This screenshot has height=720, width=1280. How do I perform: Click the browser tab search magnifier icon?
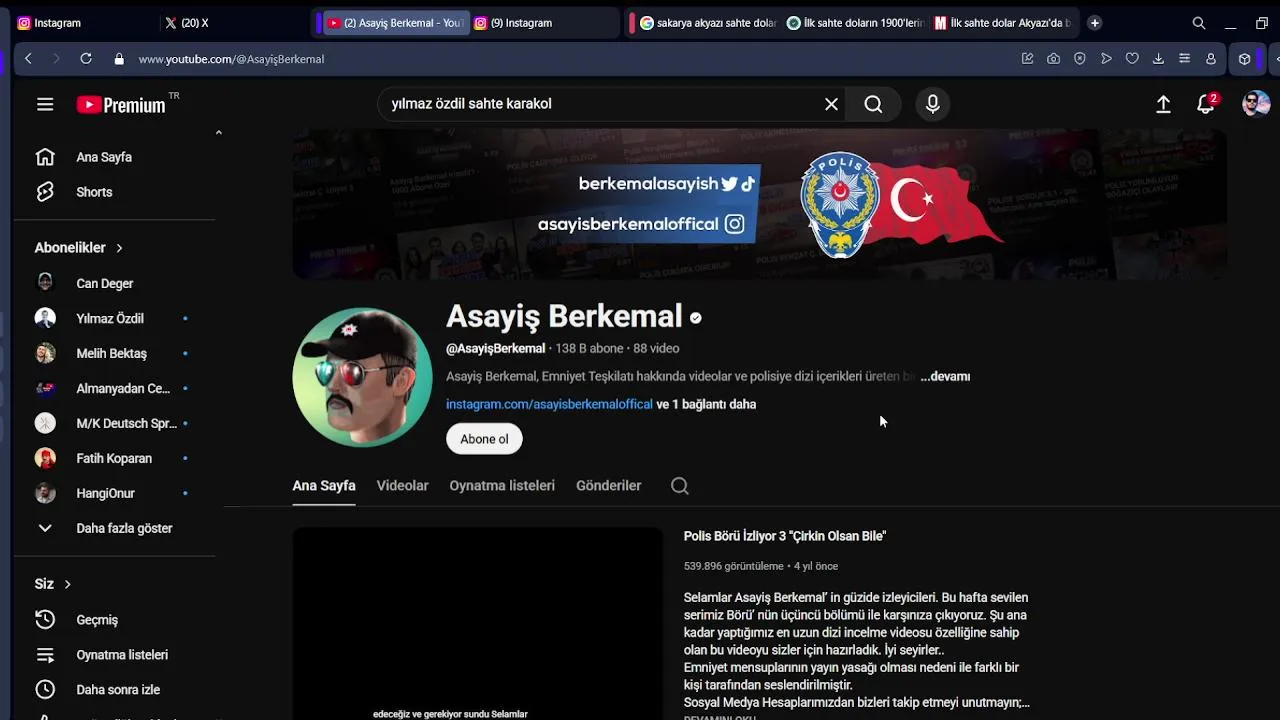point(1199,23)
